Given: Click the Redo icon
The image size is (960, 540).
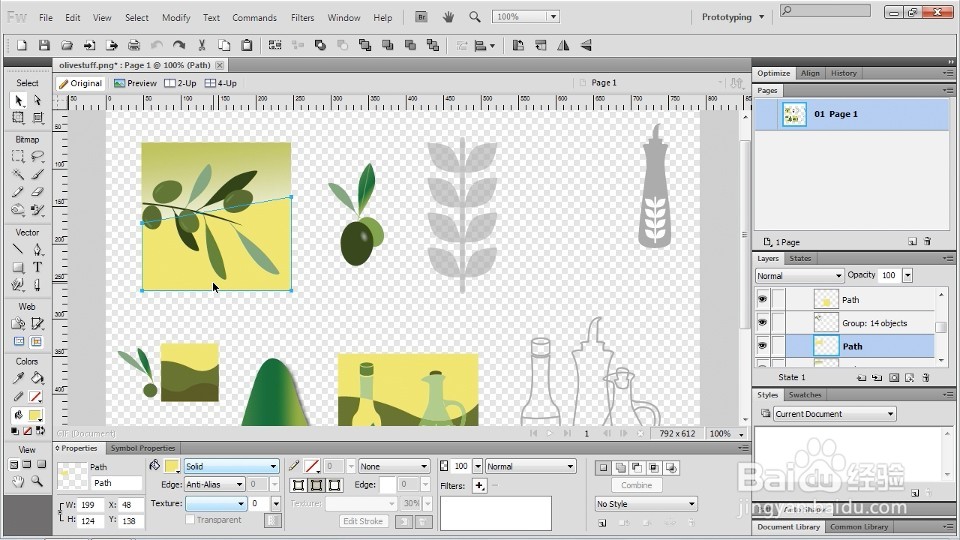Looking at the screenshot, I should click(x=179, y=45).
